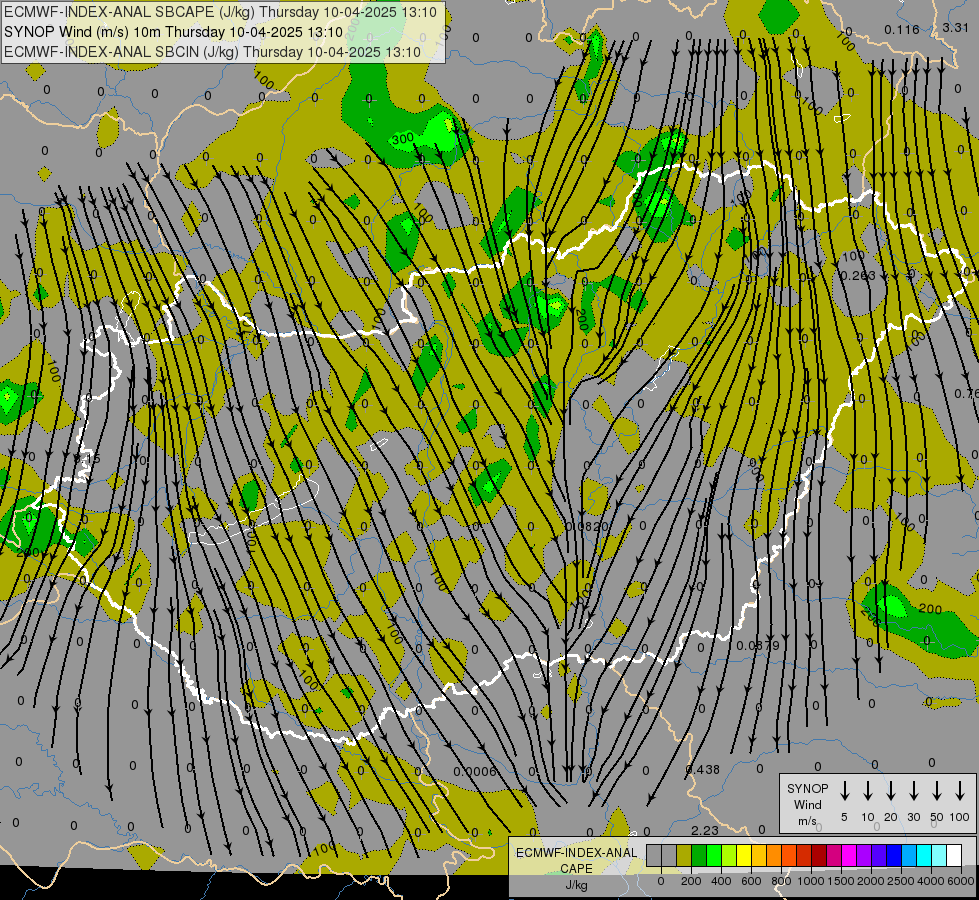Click the map value 0.0879
The height and width of the screenshot is (900, 979).
click(x=758, y=645)
